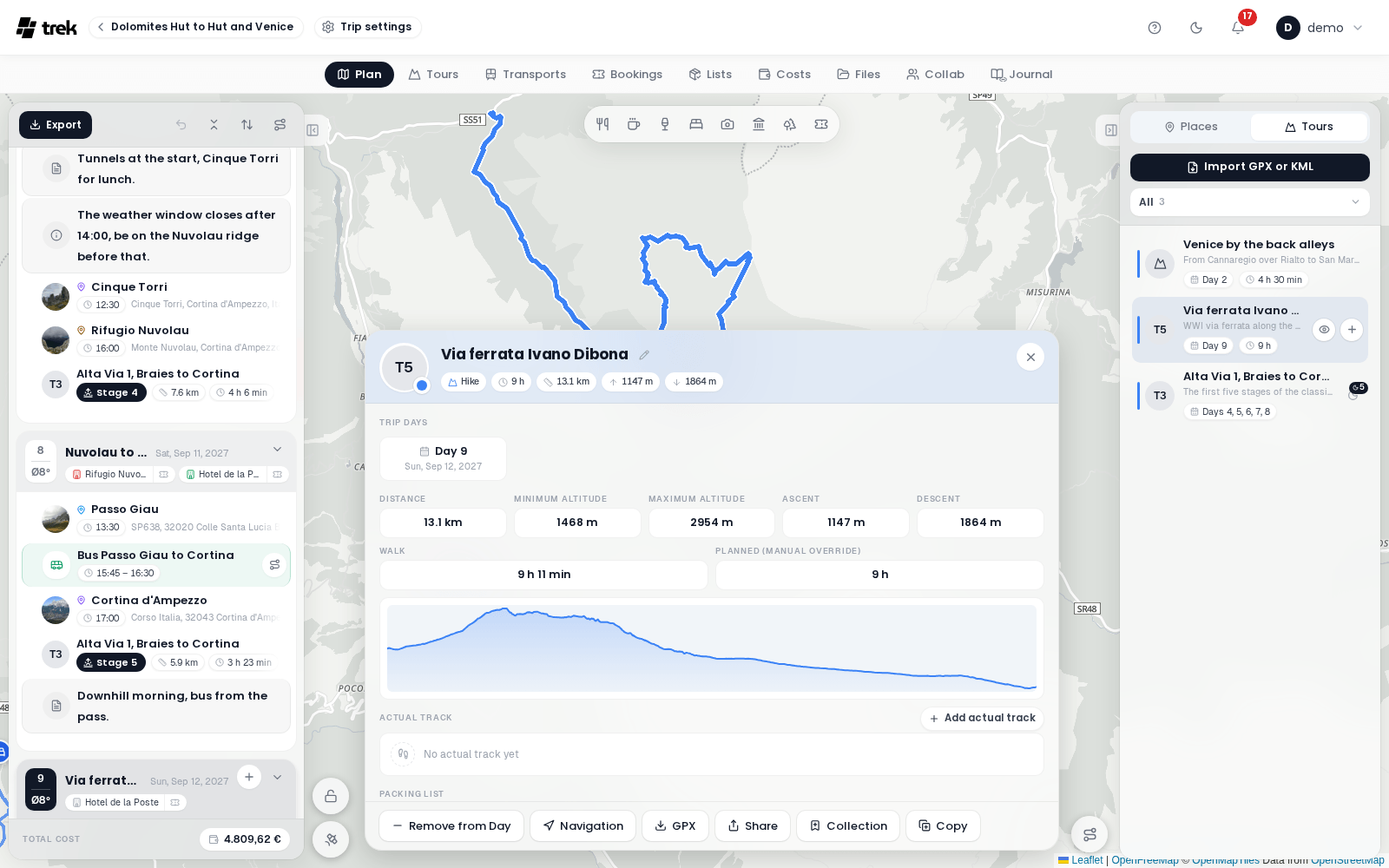1389x868 pixels.
Task: Click the Navigation button in tour dialog
Action: point(583,826)
